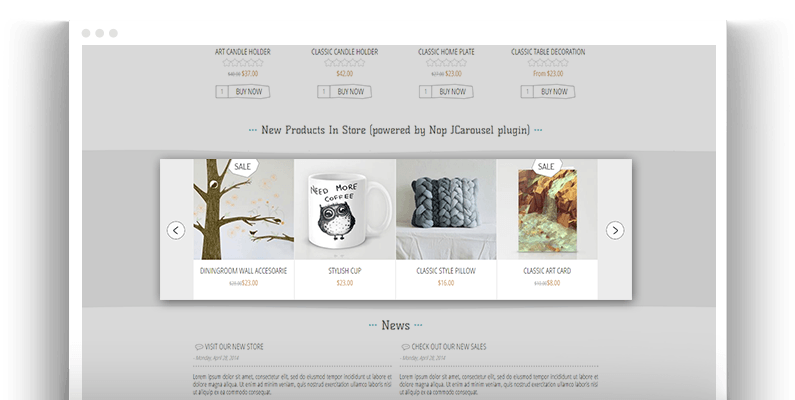Buy the Art Candle Holder now

249,92
